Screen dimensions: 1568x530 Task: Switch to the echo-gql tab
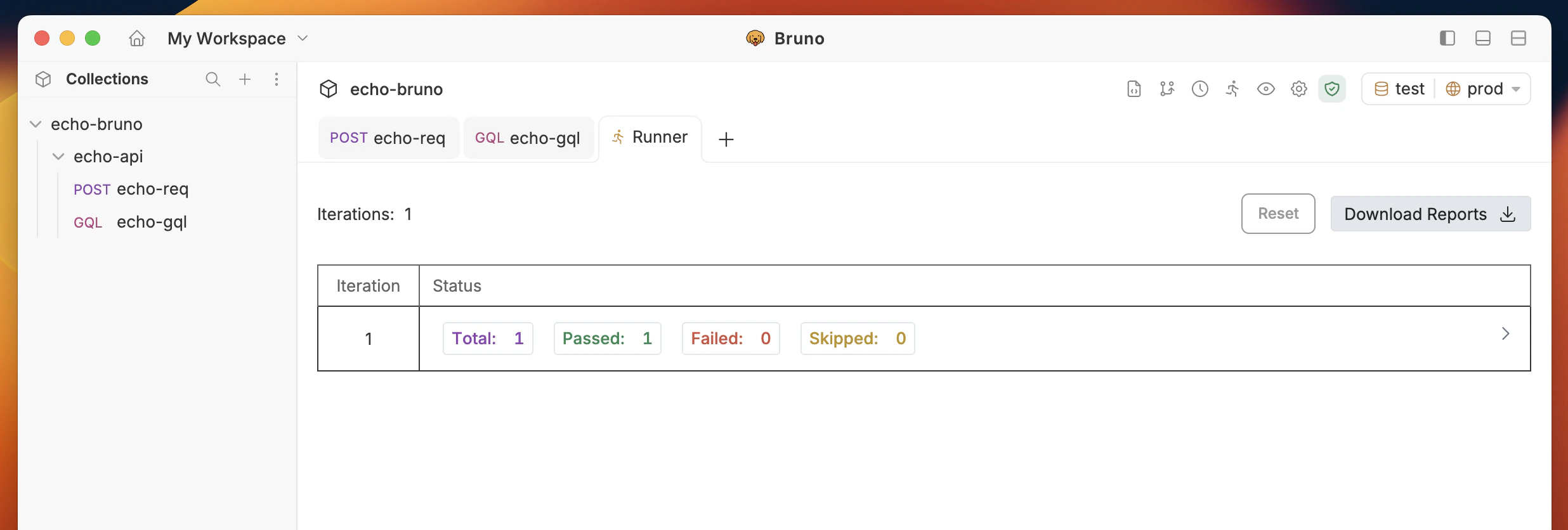529,138
